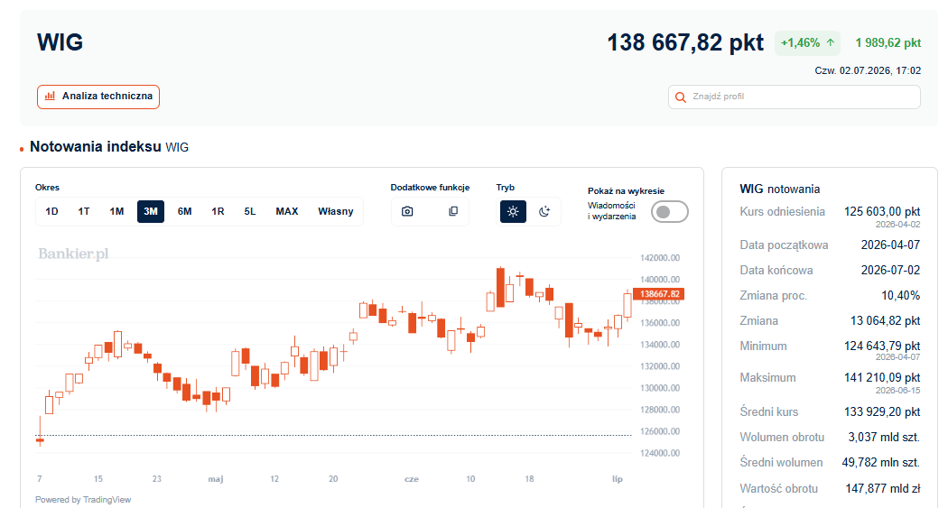The image size is (948, 508).
Task: Click Data początkowa value 2026-04-07
Action: [x=891, y=245]
